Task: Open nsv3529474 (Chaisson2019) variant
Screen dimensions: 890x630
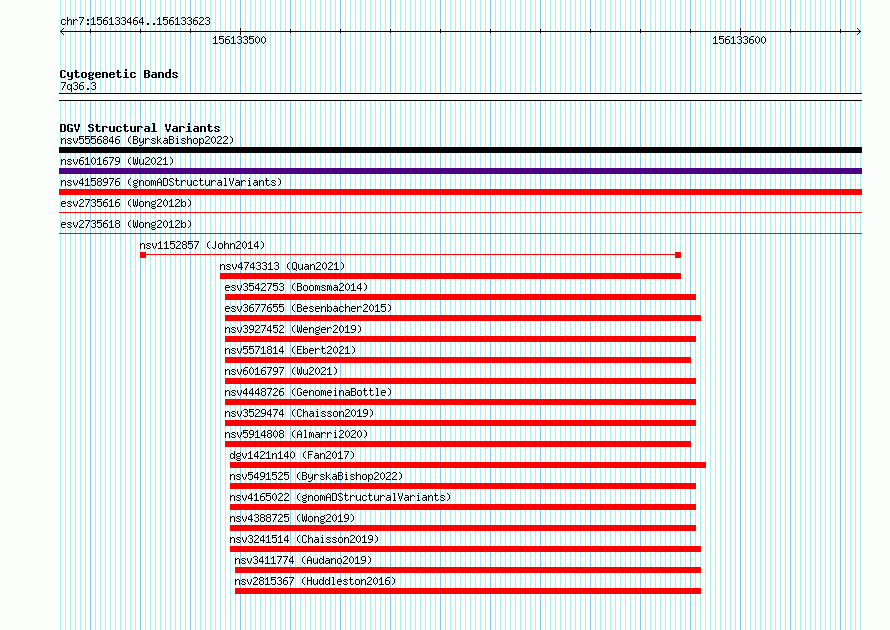Action: 299,413
